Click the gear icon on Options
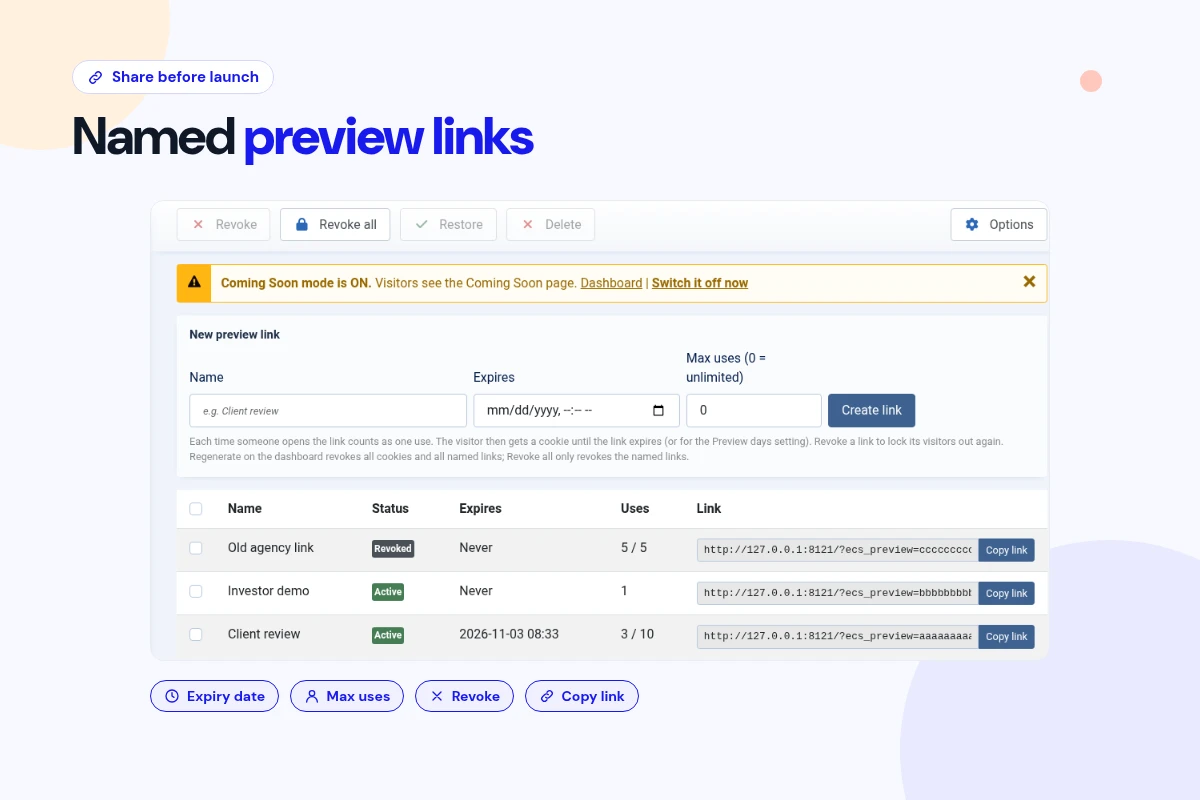 (x=972, y=225)
